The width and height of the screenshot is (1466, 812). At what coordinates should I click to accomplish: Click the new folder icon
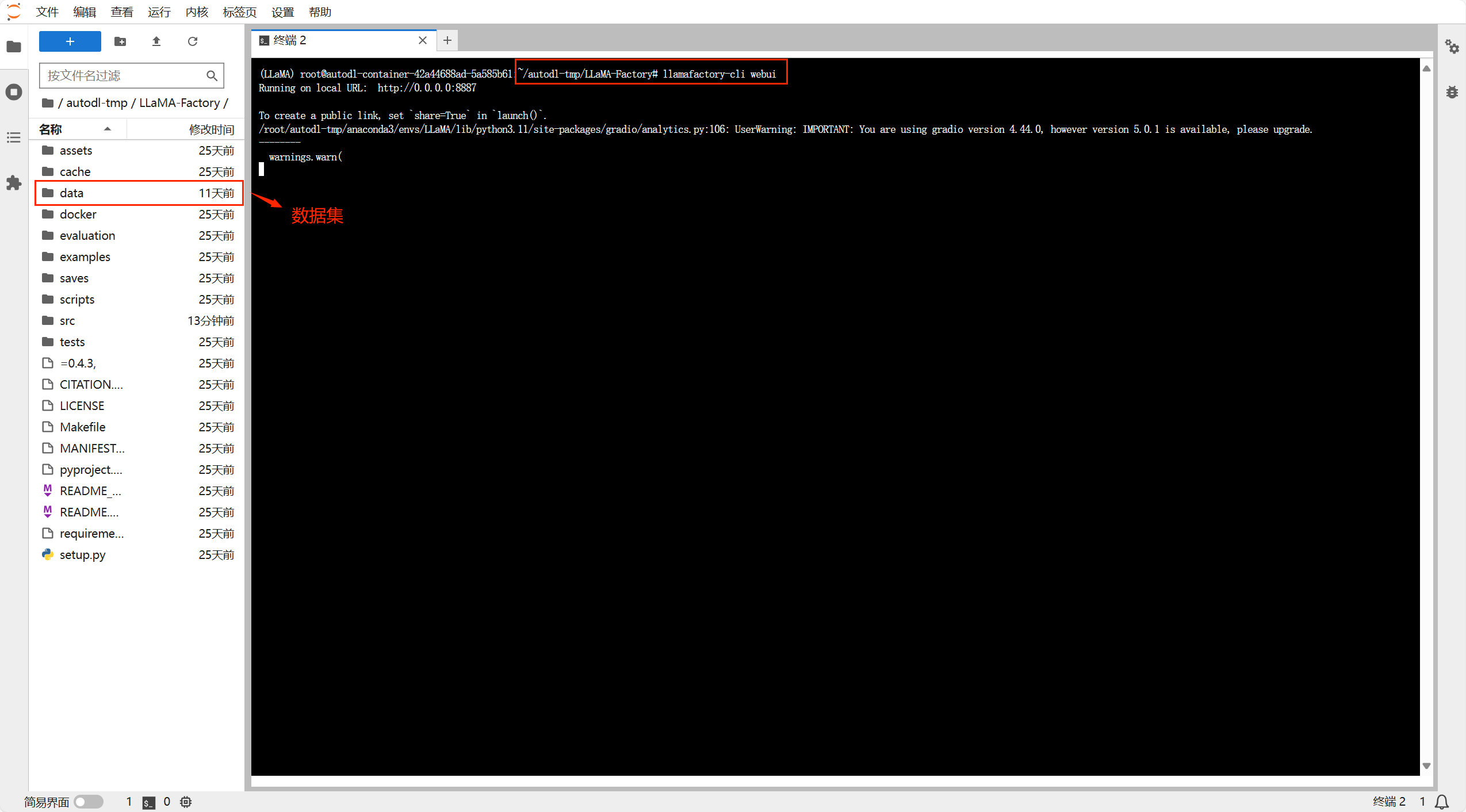pyautogui.click(x=120, y=41)
